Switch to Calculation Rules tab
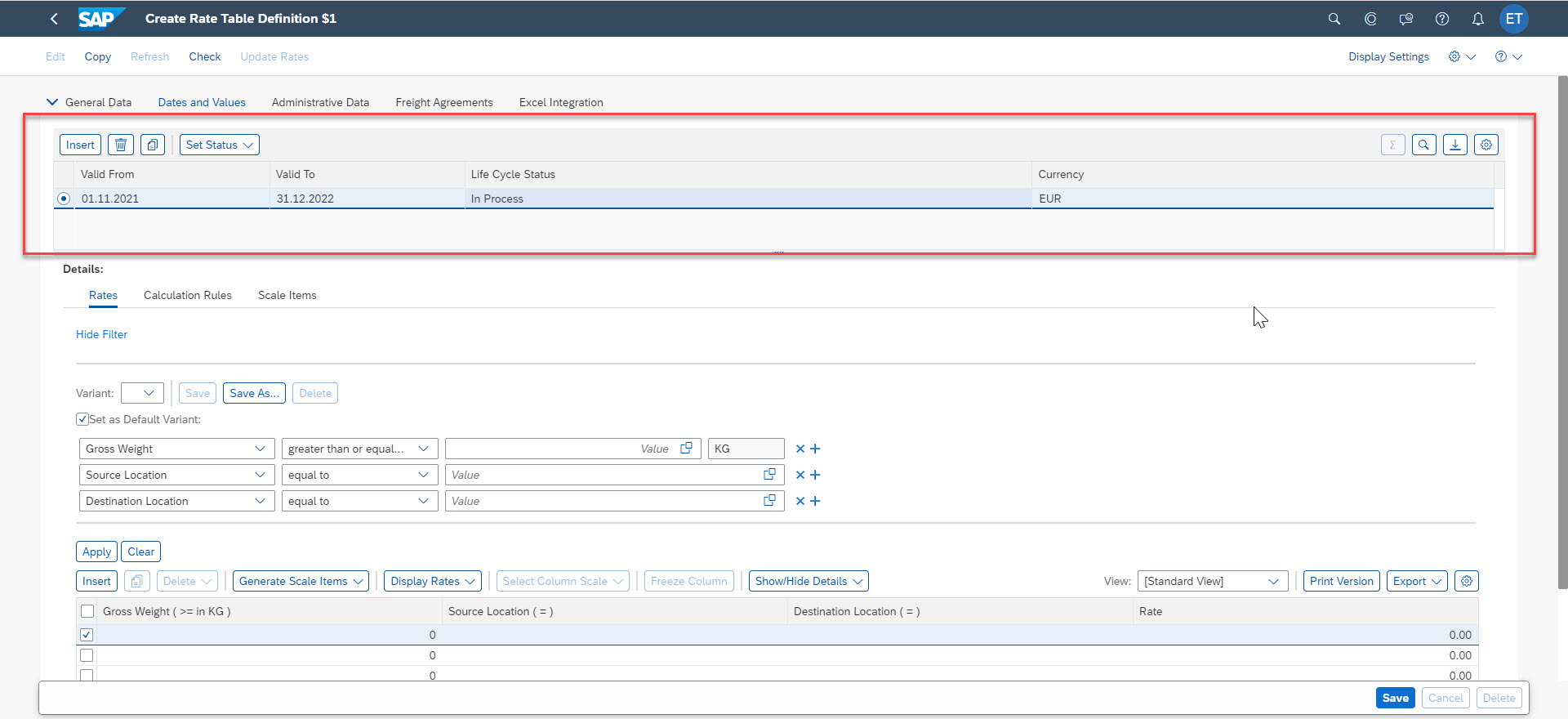 (187, 295)
